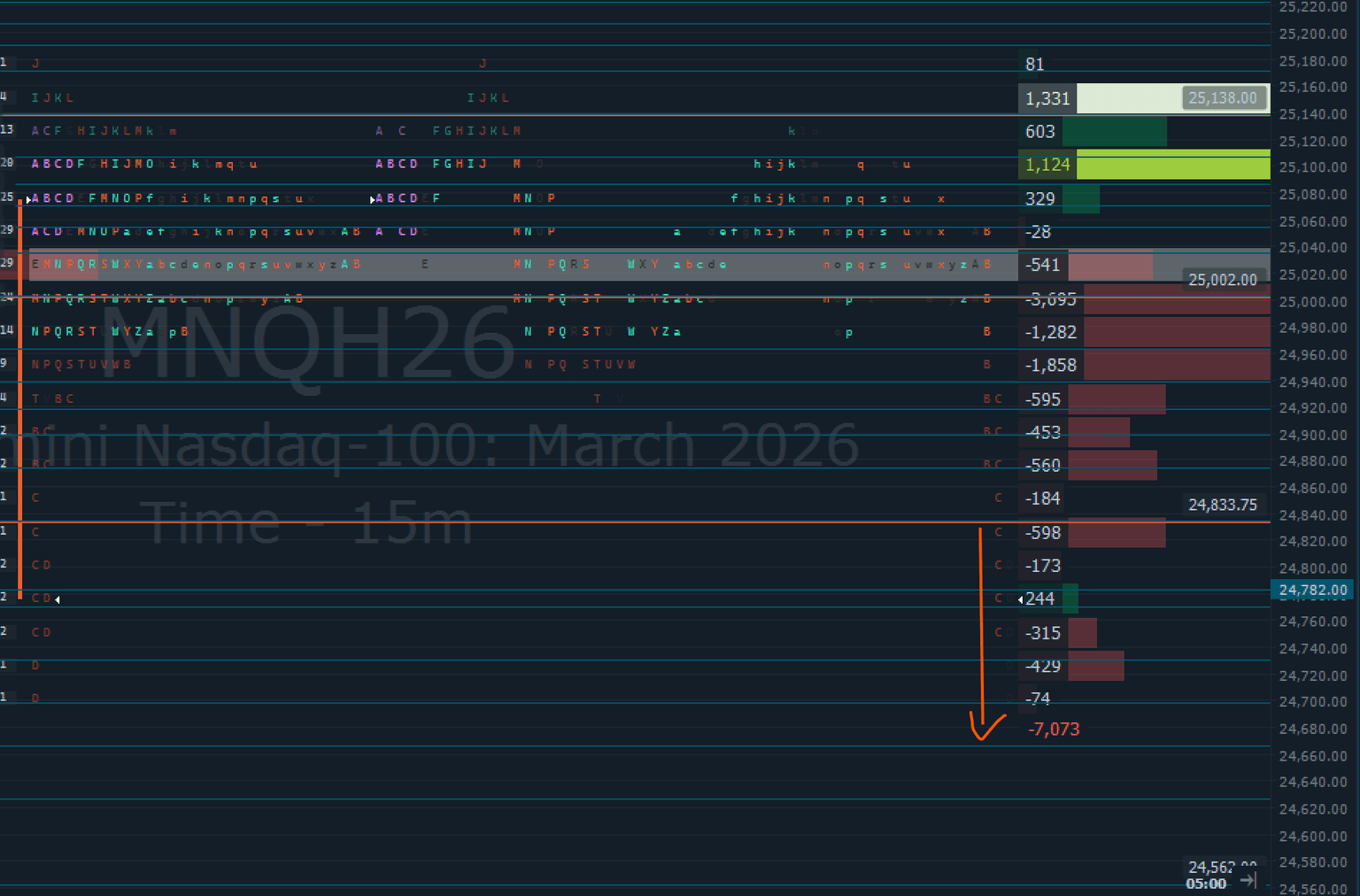Click the 05:00 bar countdown timer
This screenshot has height=896, width=1360.
pos(1206,884)
